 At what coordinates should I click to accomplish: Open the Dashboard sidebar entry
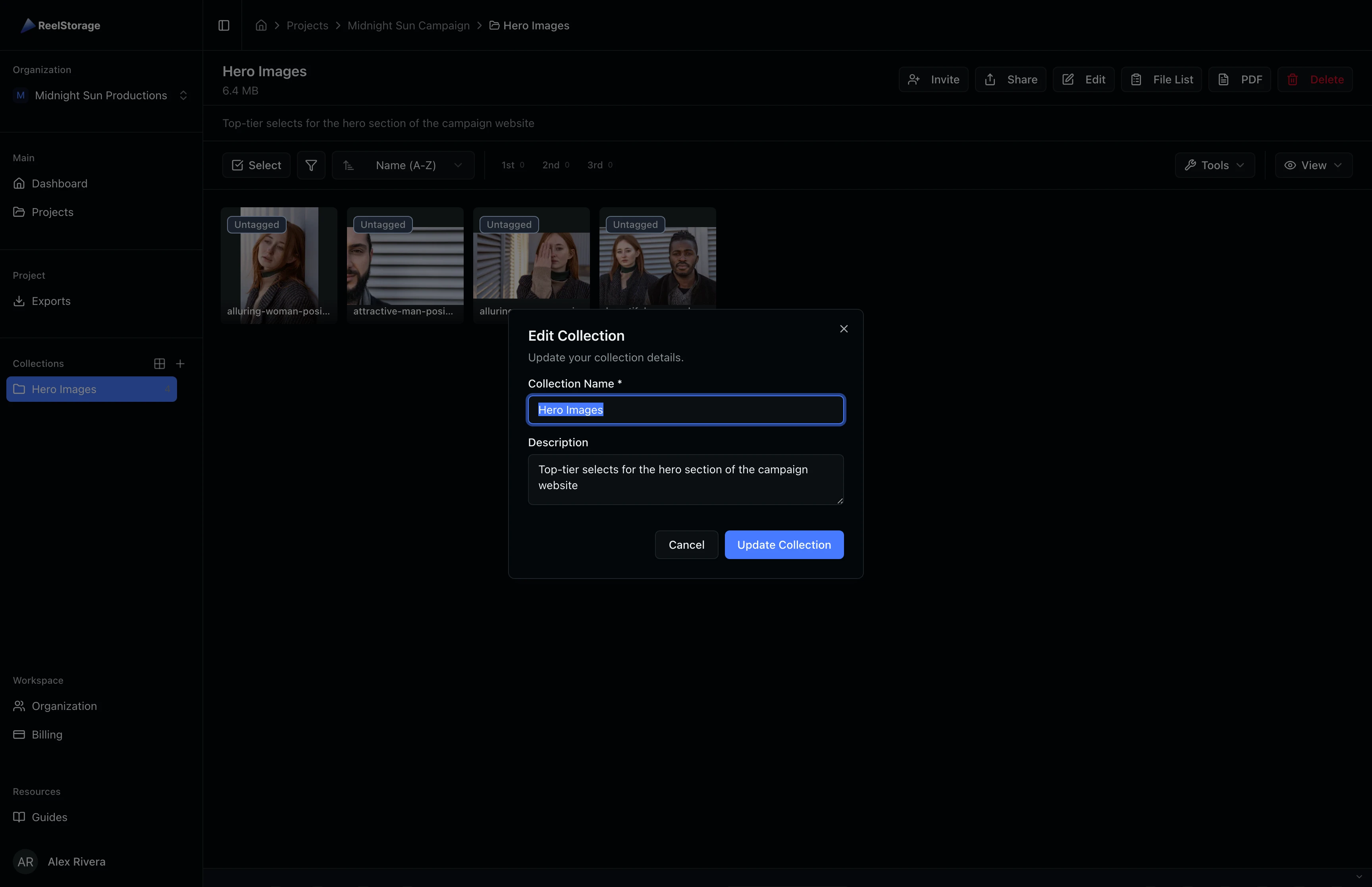click(60, 183)
